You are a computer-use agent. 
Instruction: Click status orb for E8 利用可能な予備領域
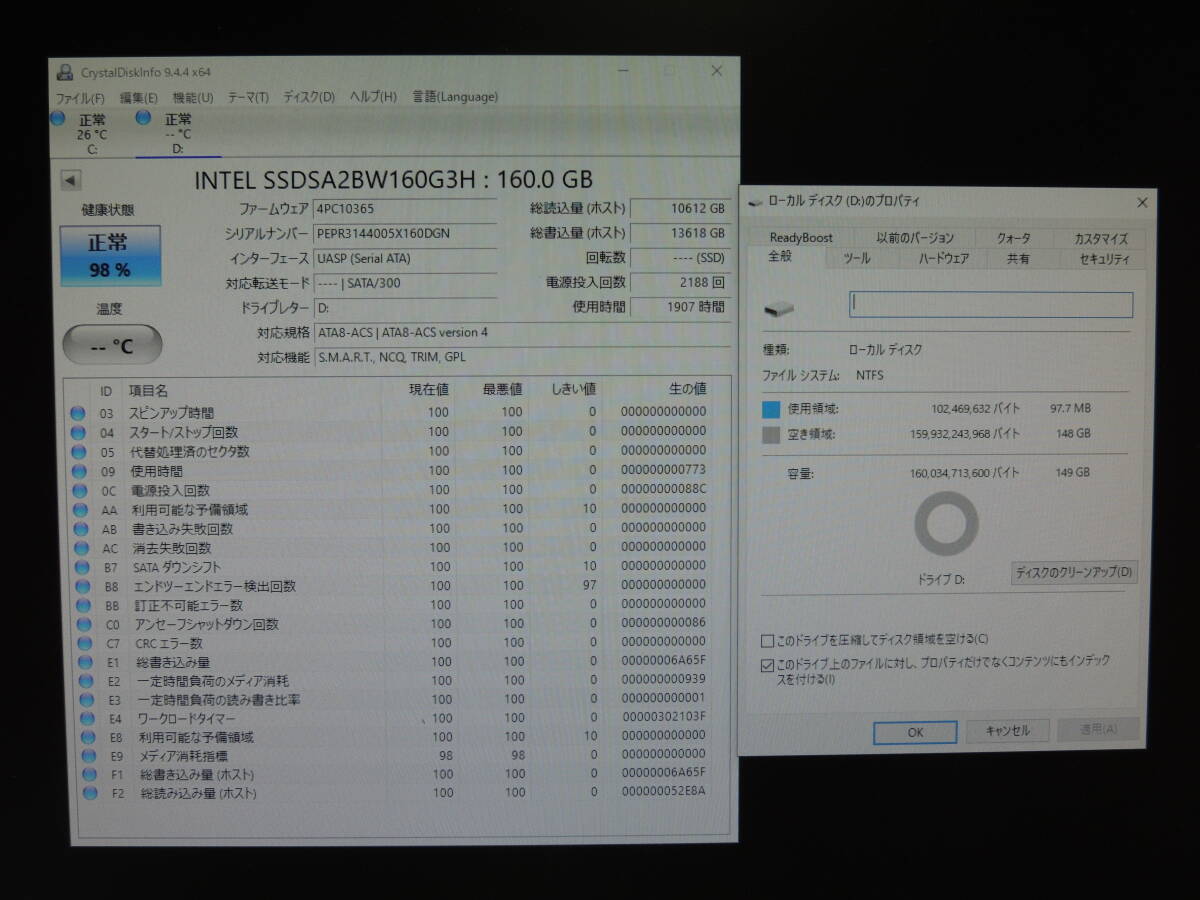pos(89,737)
